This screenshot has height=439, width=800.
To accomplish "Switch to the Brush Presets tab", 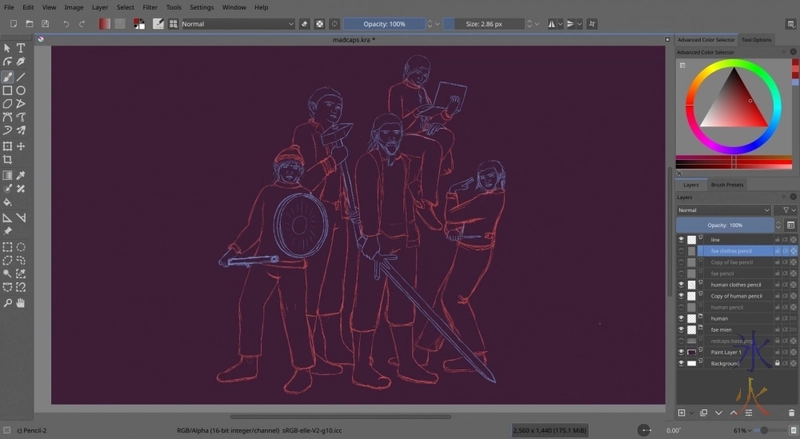I will click(725, 185).
